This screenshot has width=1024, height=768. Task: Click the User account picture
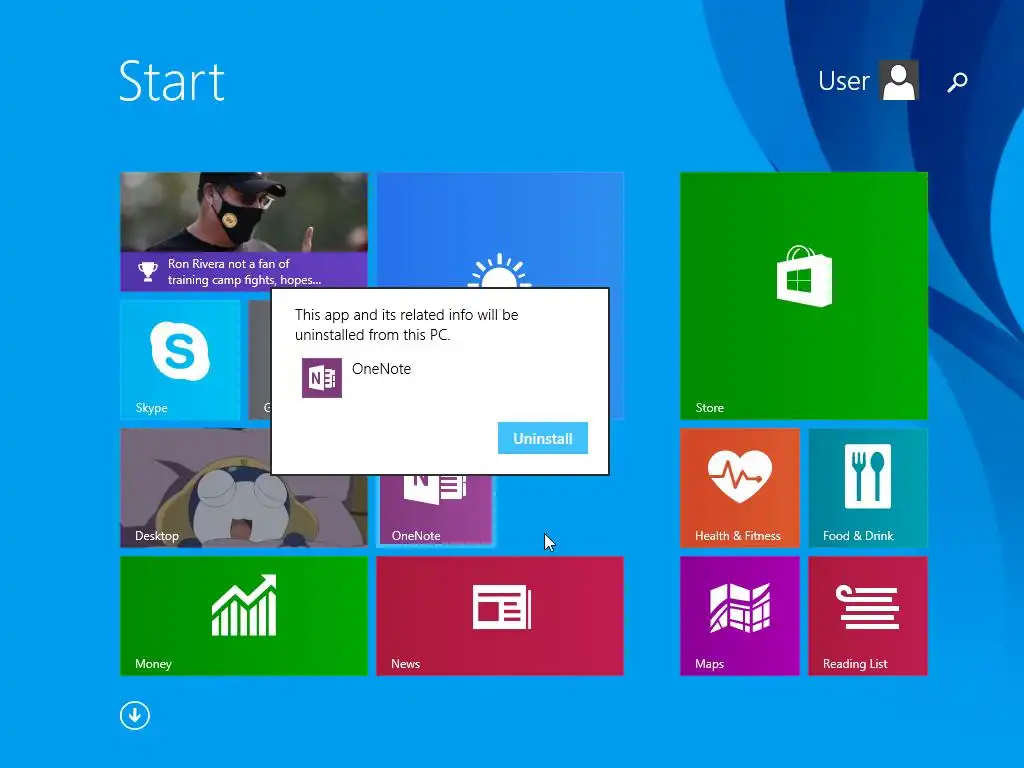899,80
